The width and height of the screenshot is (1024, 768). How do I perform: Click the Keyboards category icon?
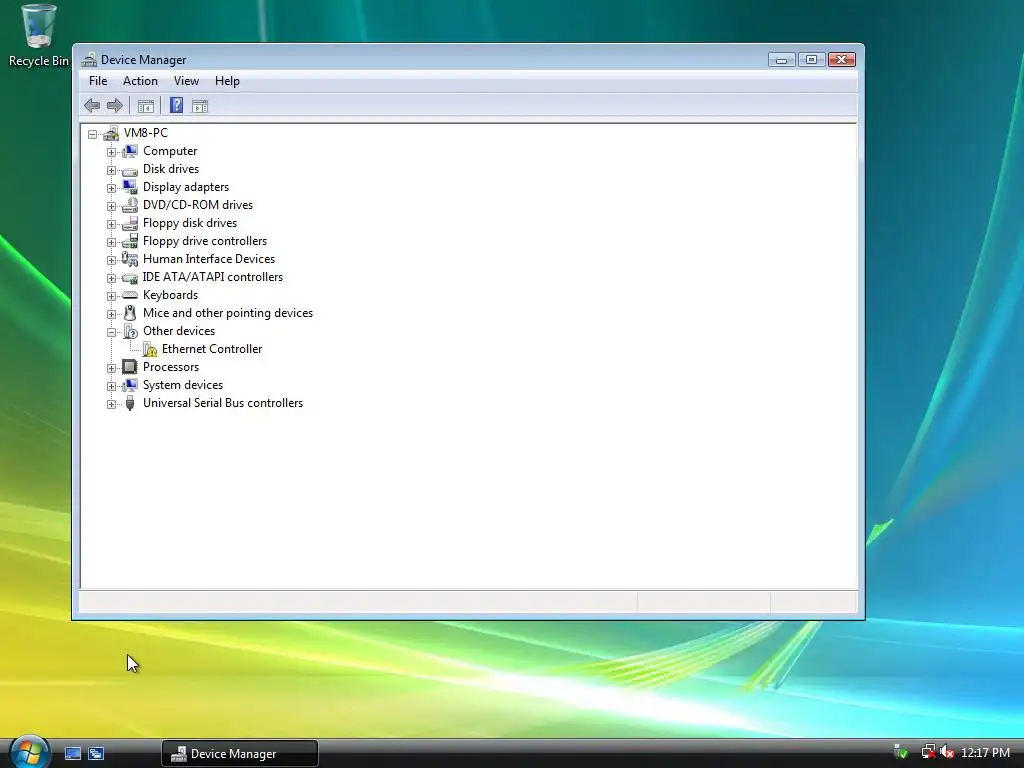click(x=130, y=295)
